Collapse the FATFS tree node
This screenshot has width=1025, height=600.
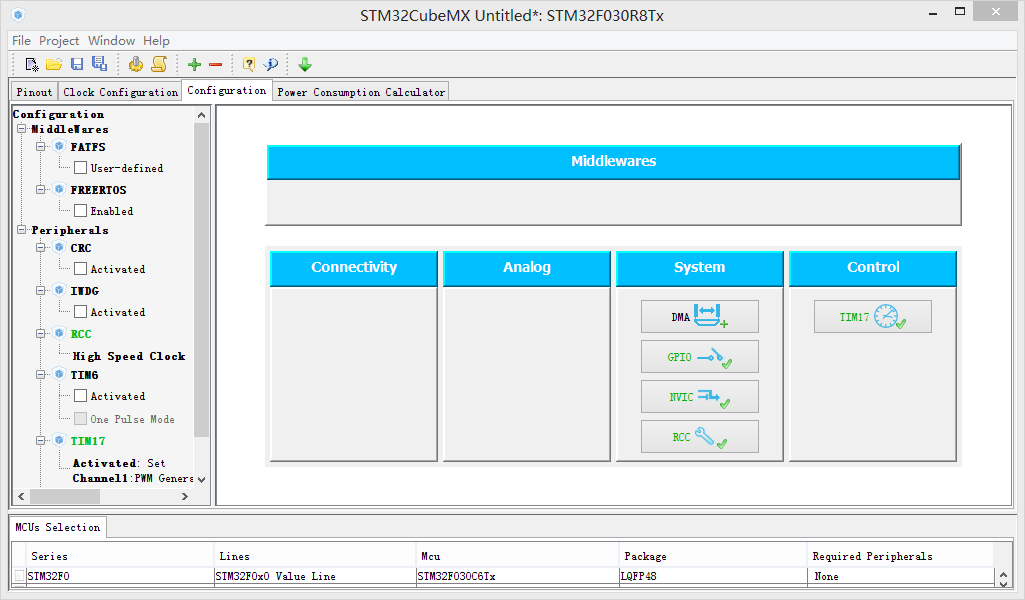click(41, 146)
